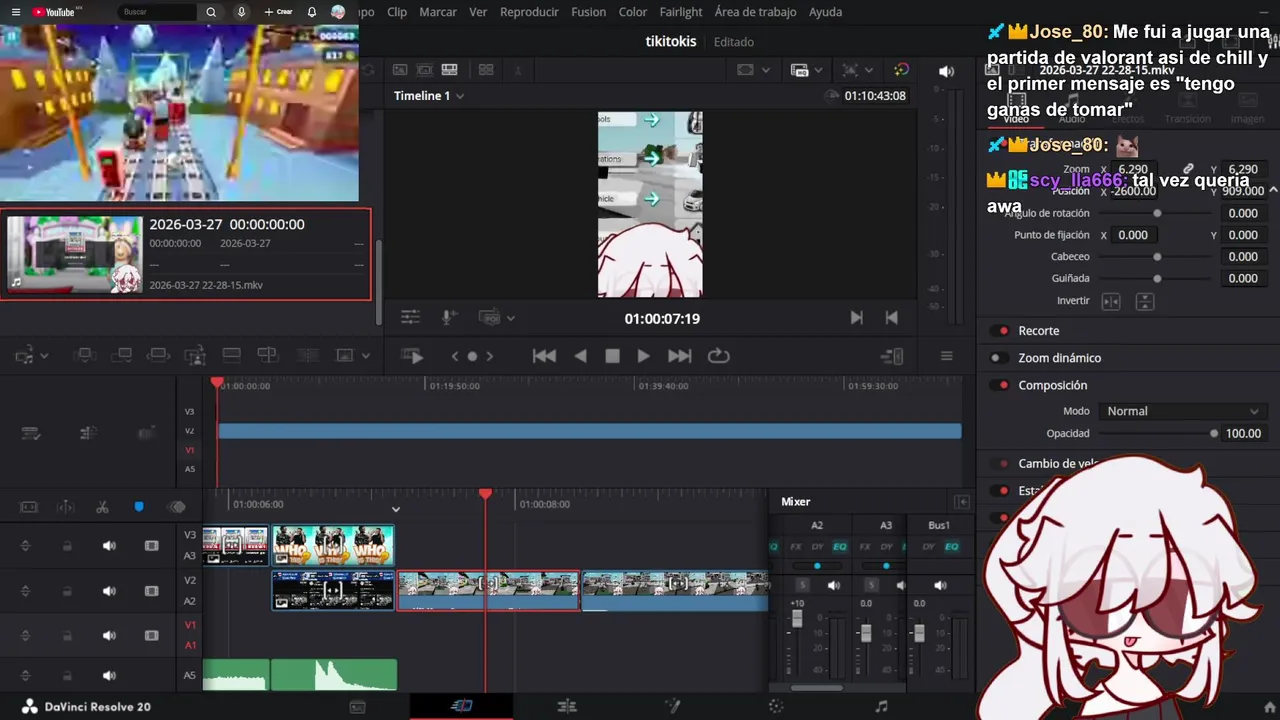The width and height of the screenshot is (1280, 720).
Task: Open the Cut page icon at bottom
Action: (x=461, y=706)
